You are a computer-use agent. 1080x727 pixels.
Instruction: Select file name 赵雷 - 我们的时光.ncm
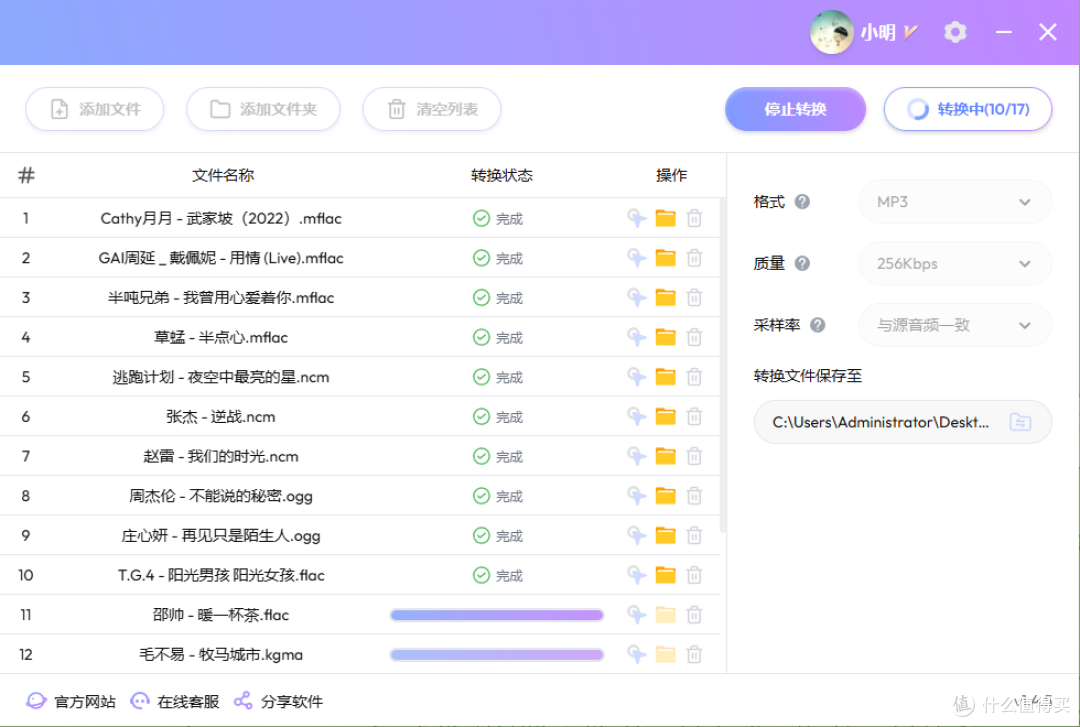coord(220,456)
